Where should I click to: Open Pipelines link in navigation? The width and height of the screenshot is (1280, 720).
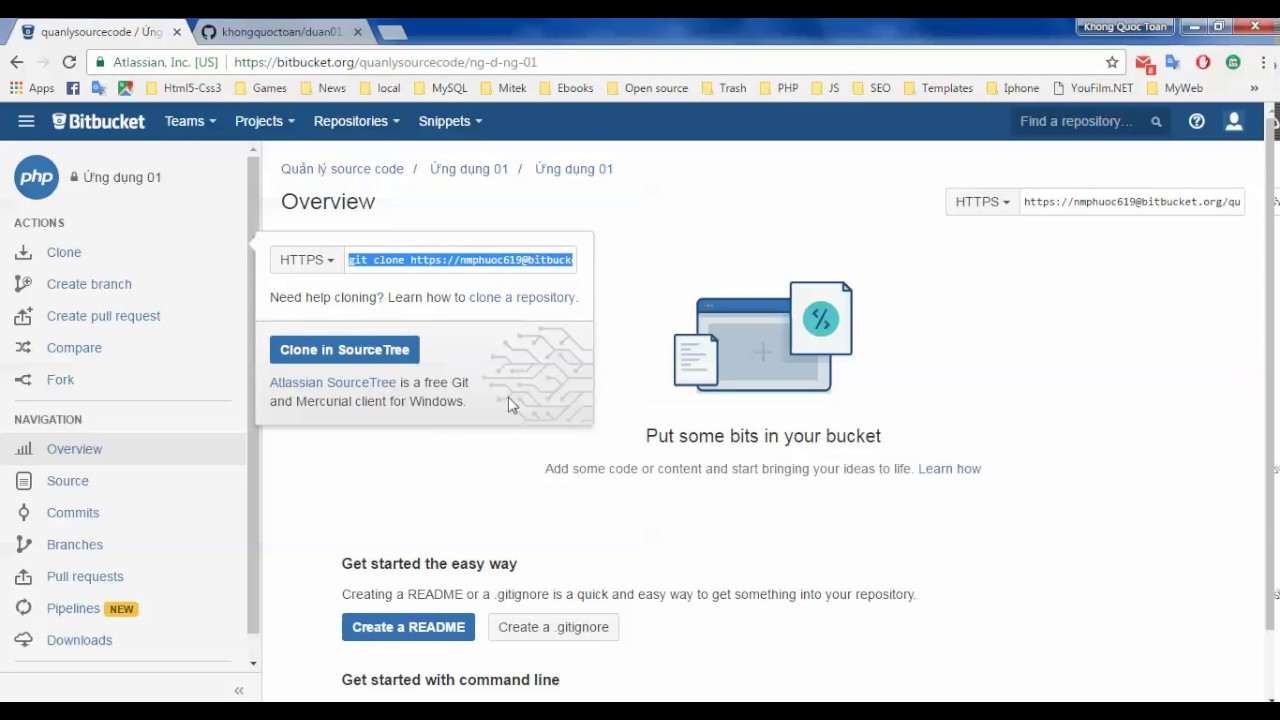pos(73,608)
